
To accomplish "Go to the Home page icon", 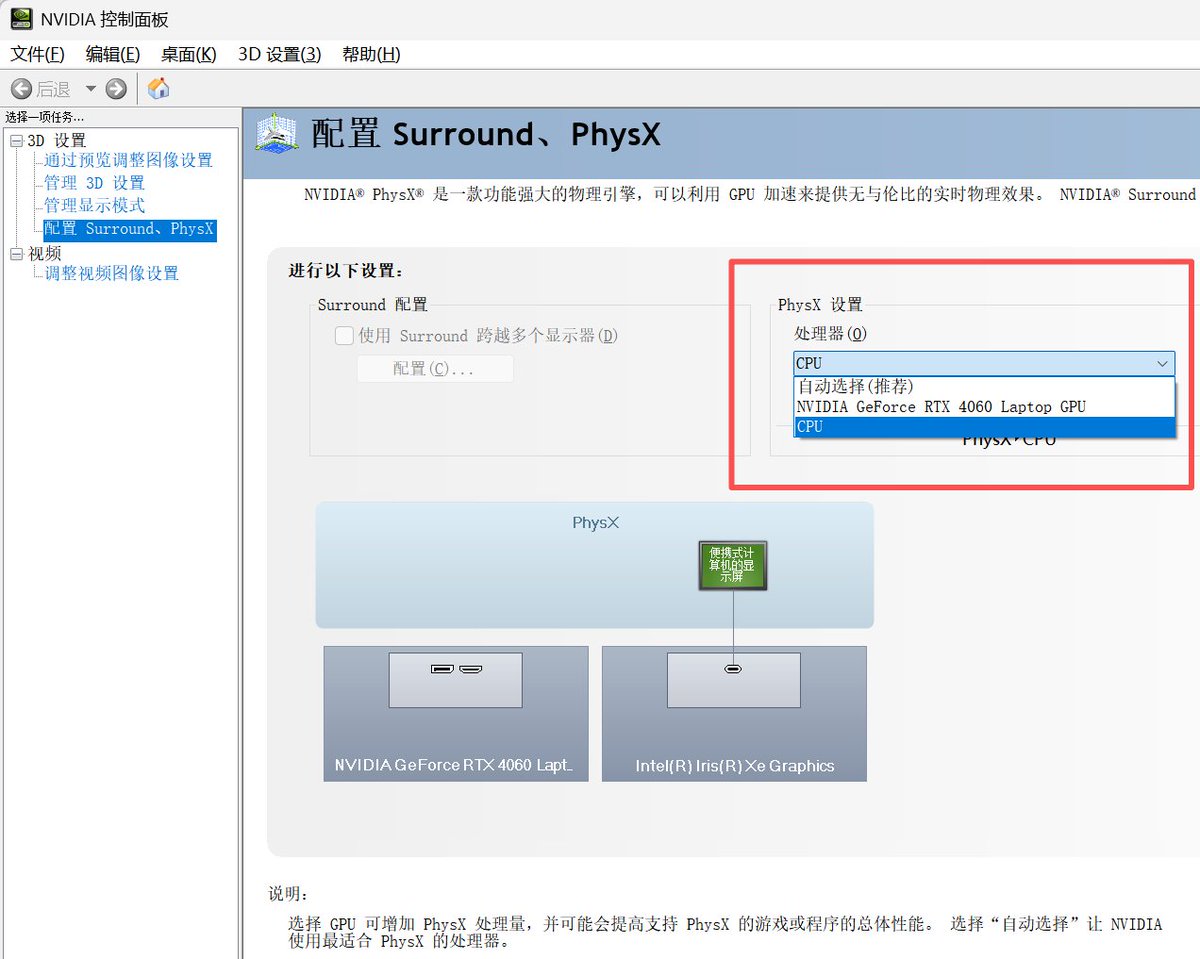I will pyautogui.click(x=158, y=88).
